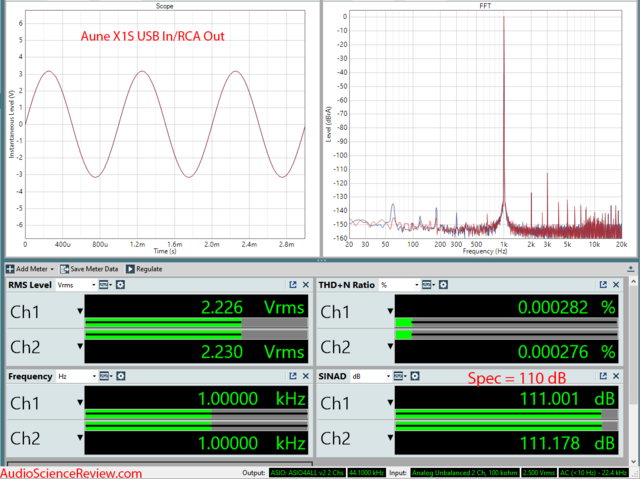
Task: Click Save Meter Data
Action: tap(89, 269)
